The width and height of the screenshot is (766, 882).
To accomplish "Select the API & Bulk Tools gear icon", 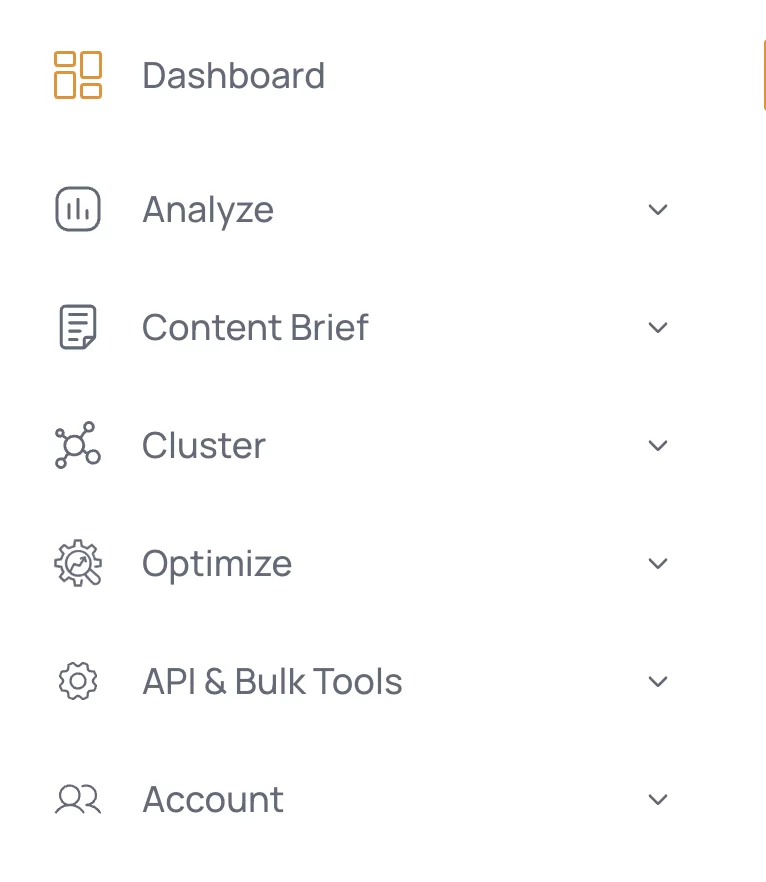I will pos(78,681).
